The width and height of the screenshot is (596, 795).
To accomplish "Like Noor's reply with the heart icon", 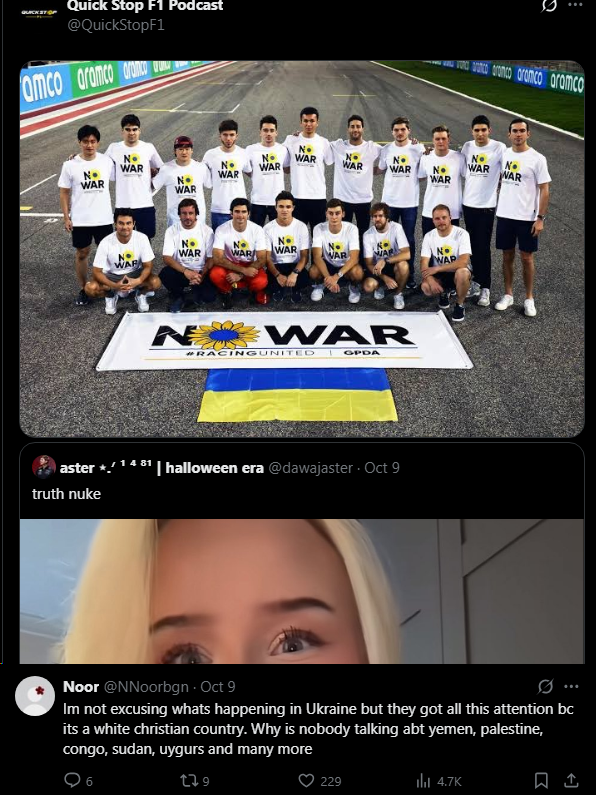I will point(306,780).
